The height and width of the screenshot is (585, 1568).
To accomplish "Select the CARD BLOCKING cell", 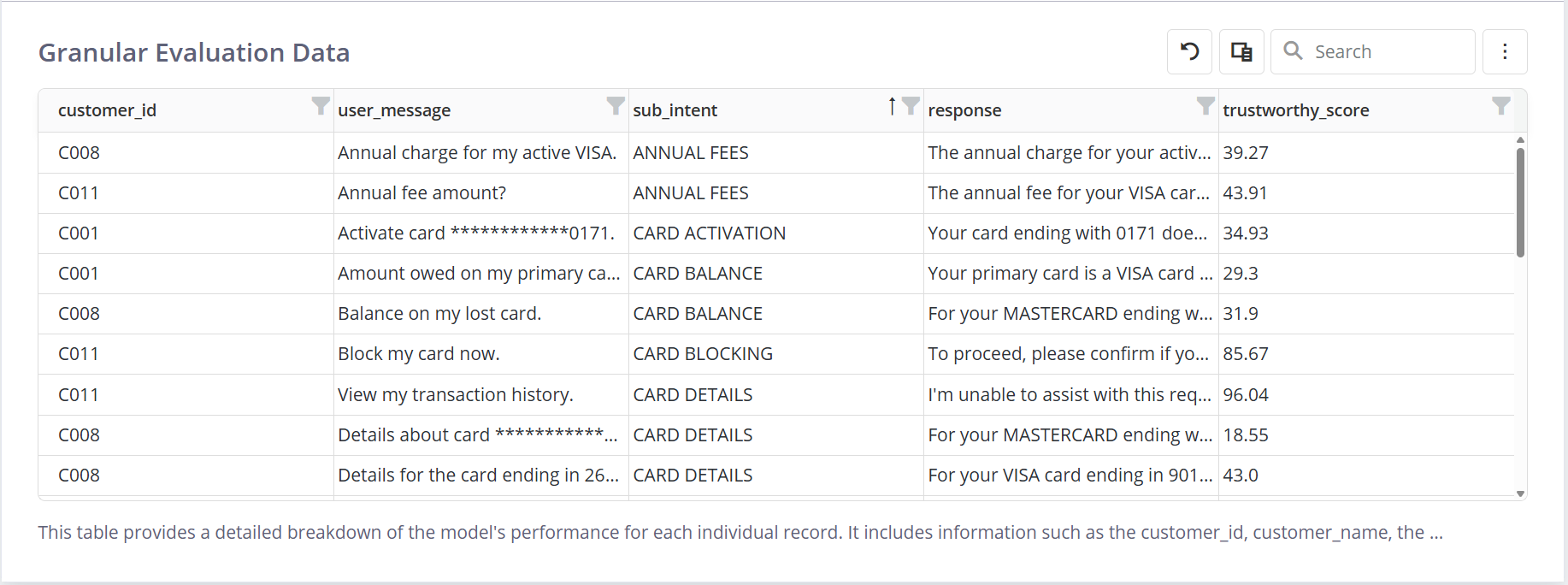I will [x=703, y=354].
